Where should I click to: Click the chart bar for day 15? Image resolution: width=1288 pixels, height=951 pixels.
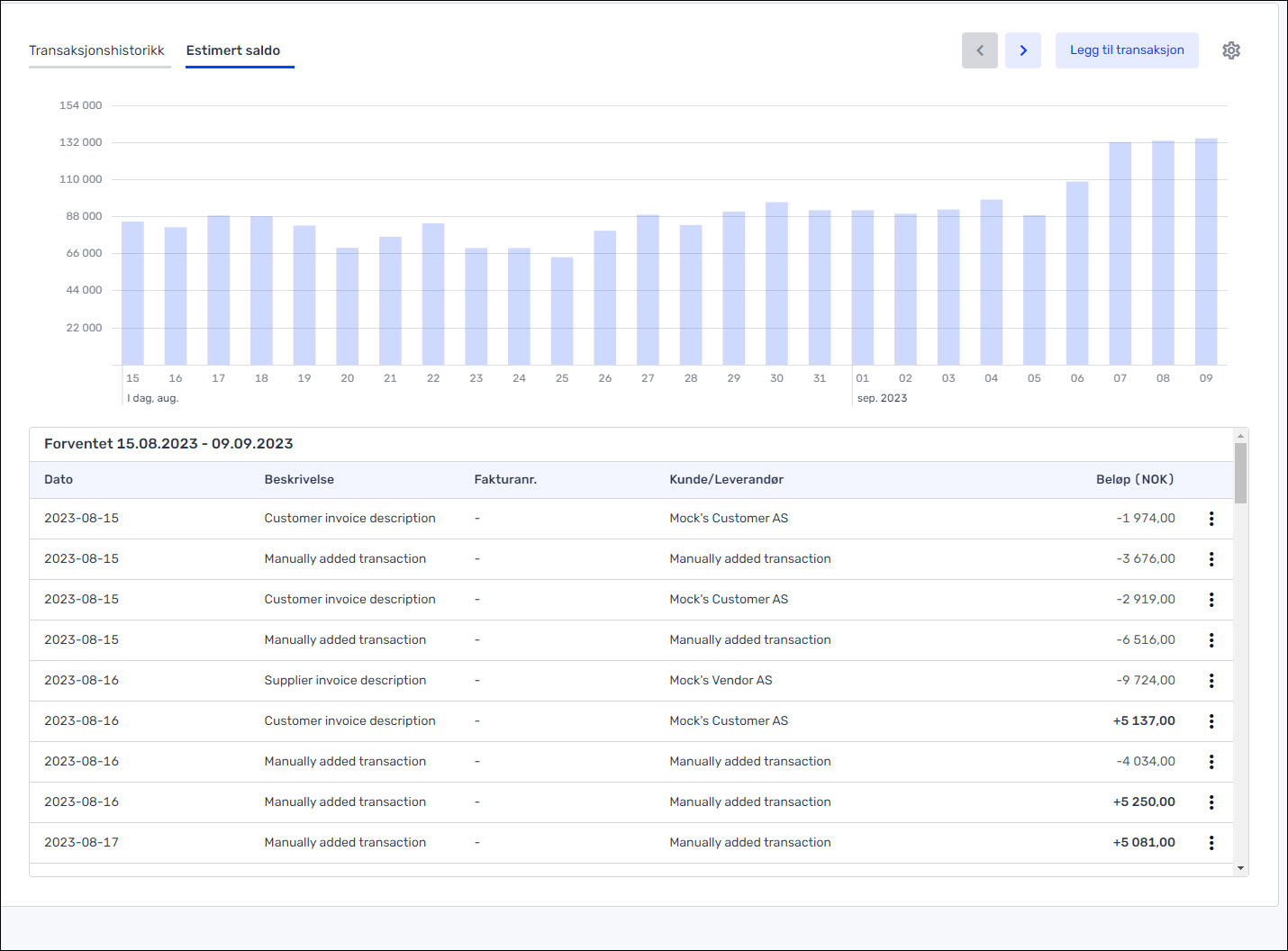tap(132, 293)
